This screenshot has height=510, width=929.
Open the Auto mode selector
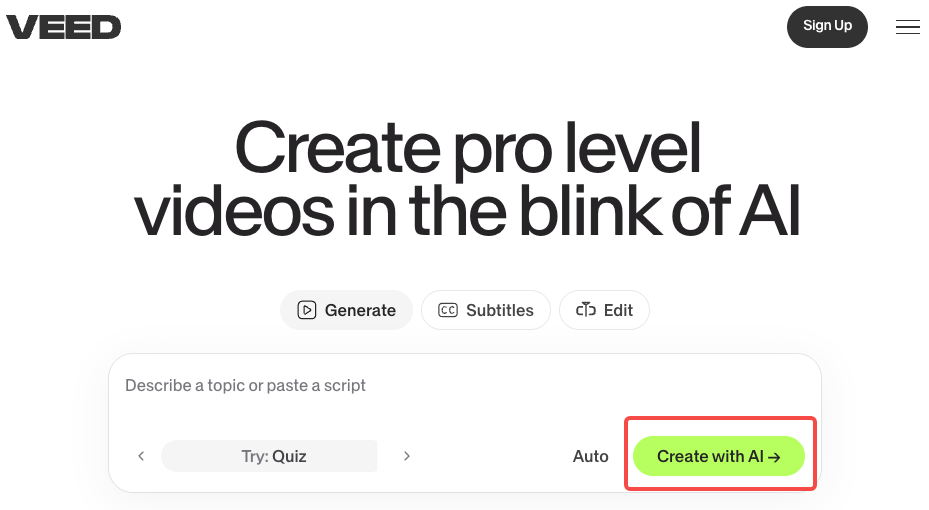click(x=590, y=456)
